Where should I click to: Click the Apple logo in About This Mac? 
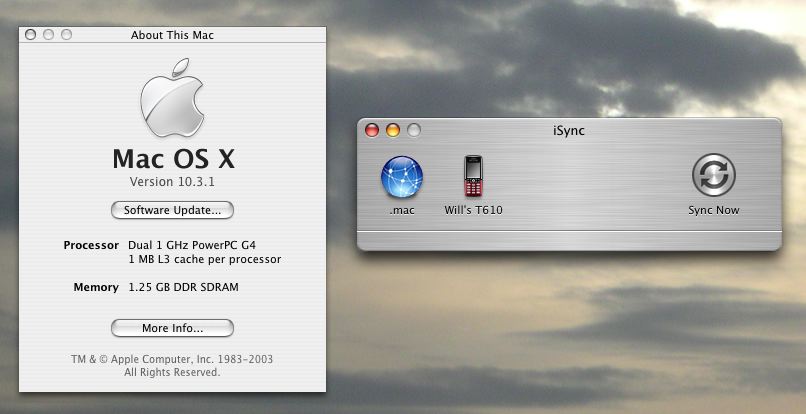click(x=172, y=98)
